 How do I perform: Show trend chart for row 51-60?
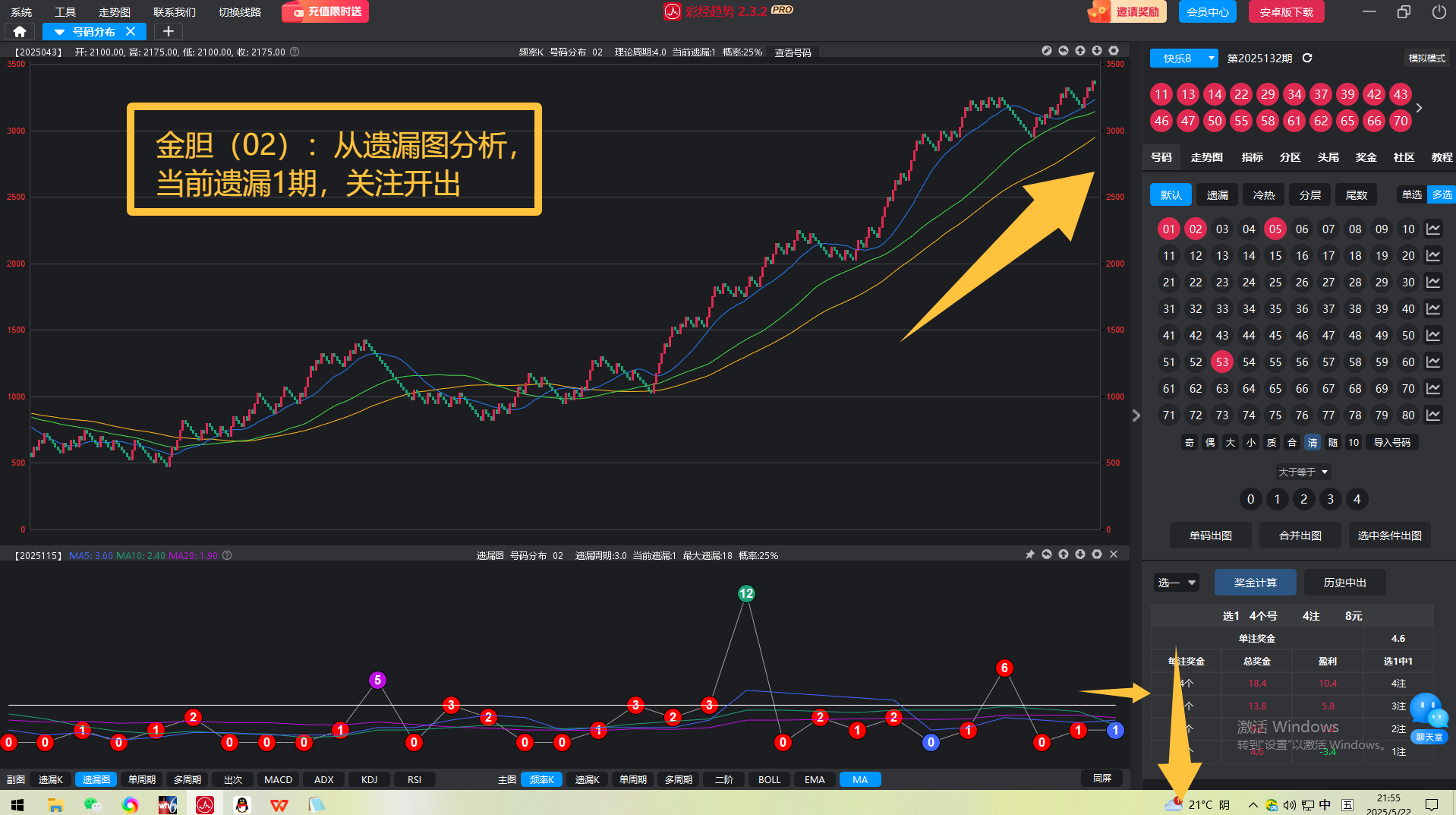(x=1433, y=362)
